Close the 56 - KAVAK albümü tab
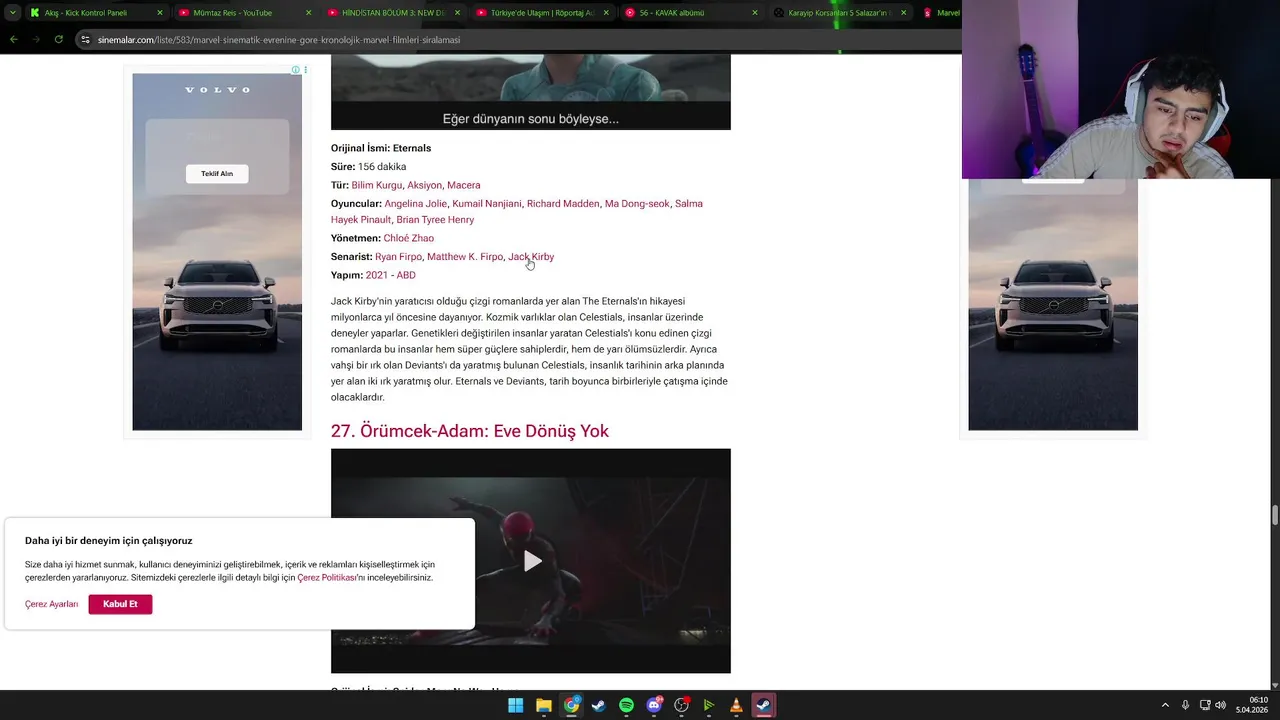Viewport: 1280px width, 720px height. tap(755, 13)
